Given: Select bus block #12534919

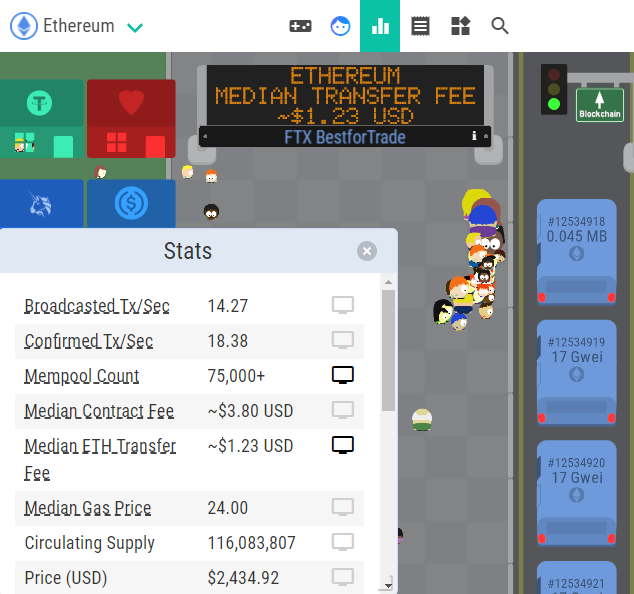Looking at the screenshot, I should tap(577, 372).
